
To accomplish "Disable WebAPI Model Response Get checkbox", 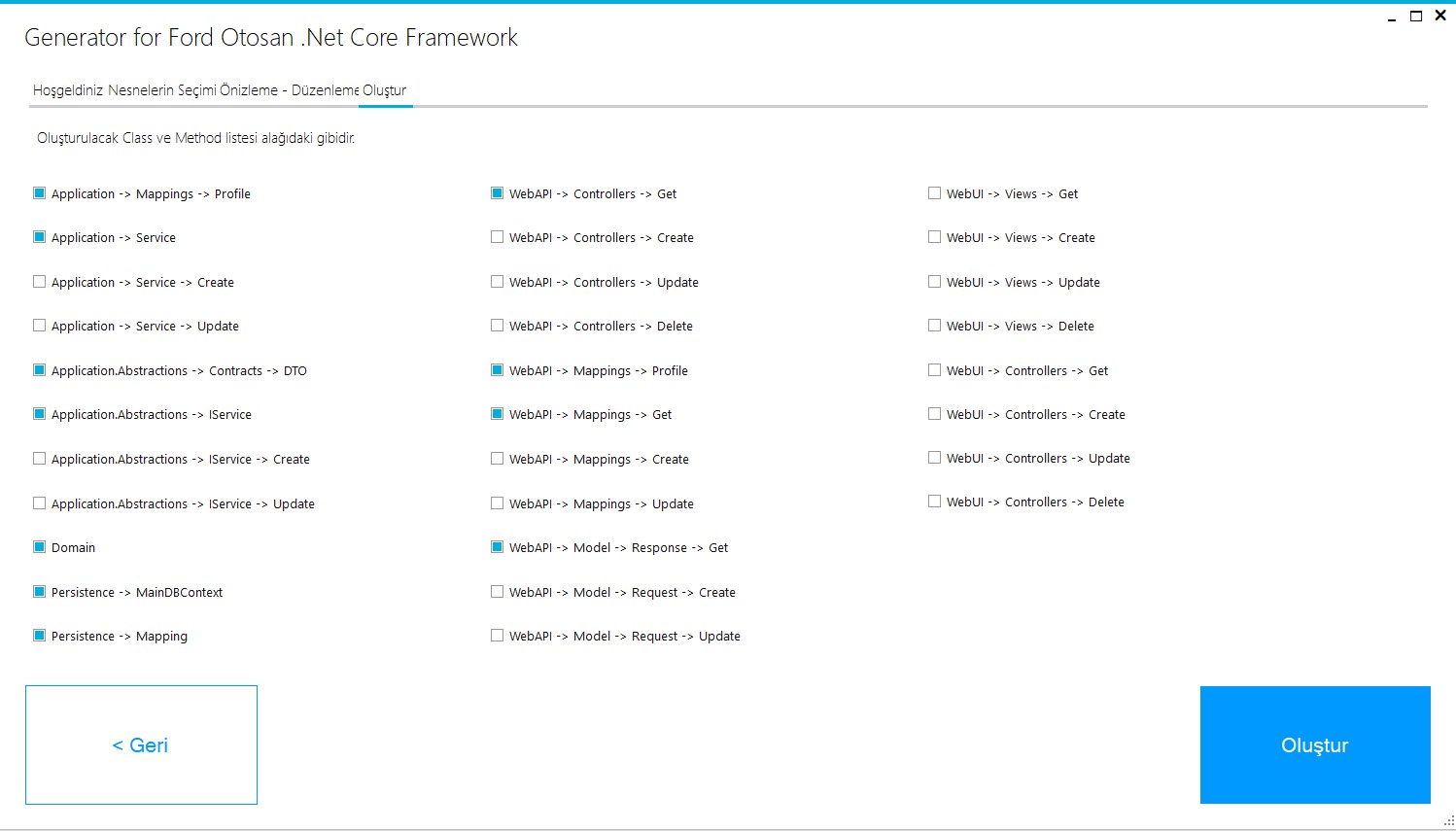I will pos(498,547).
